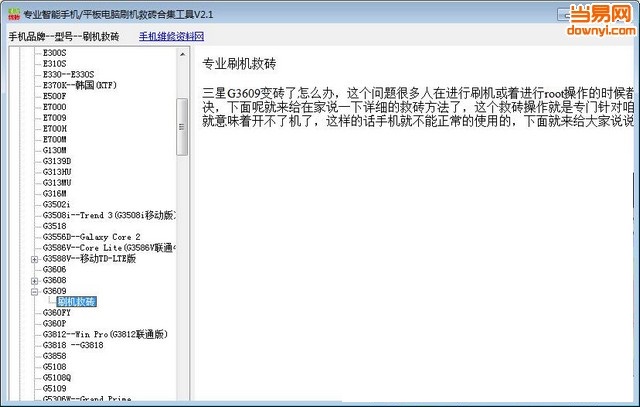Click the G360FY model entry
Viewport: 640px width, 407px height.
57,313
